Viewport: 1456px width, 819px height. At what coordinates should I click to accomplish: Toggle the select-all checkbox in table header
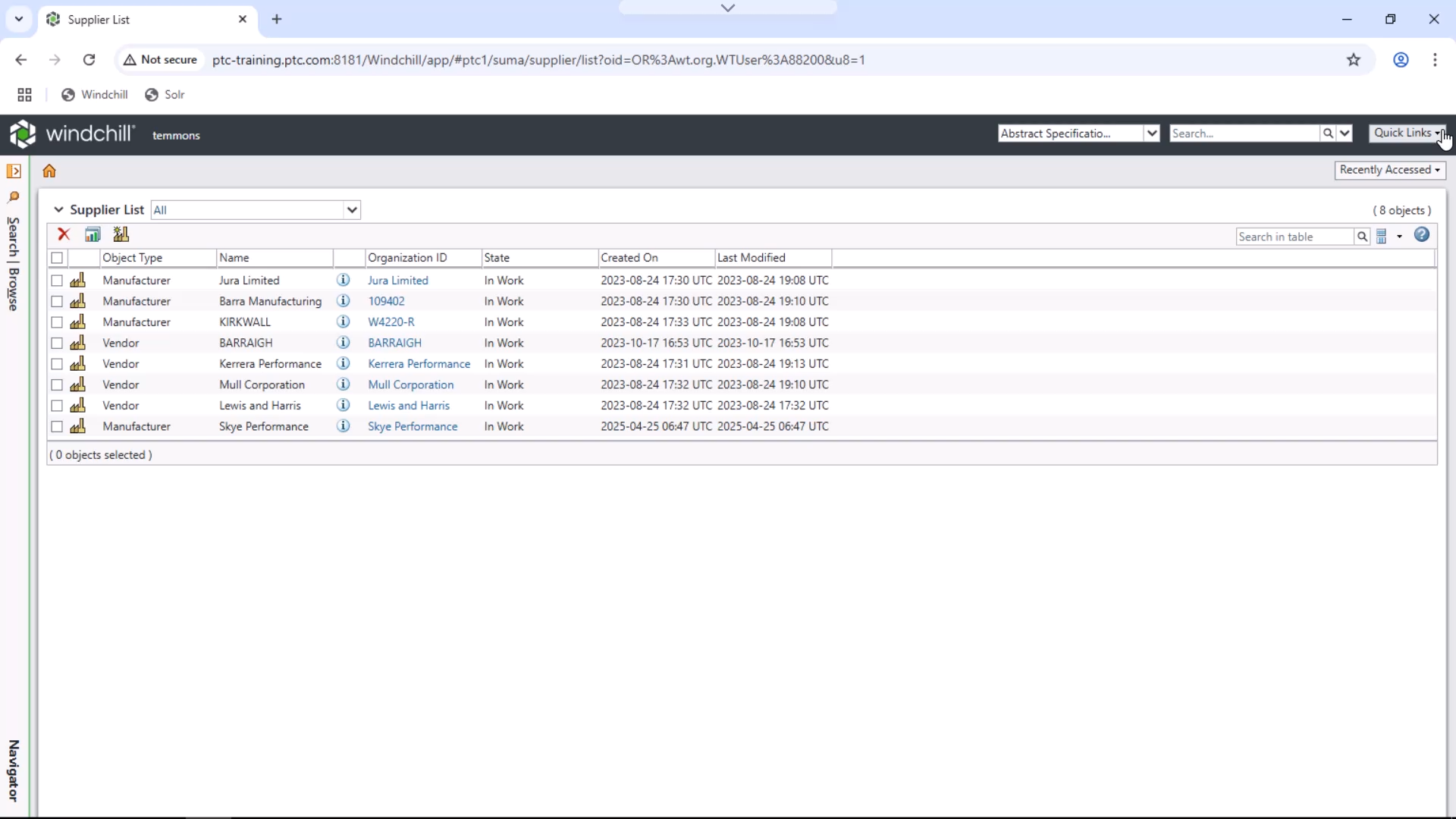57,258
